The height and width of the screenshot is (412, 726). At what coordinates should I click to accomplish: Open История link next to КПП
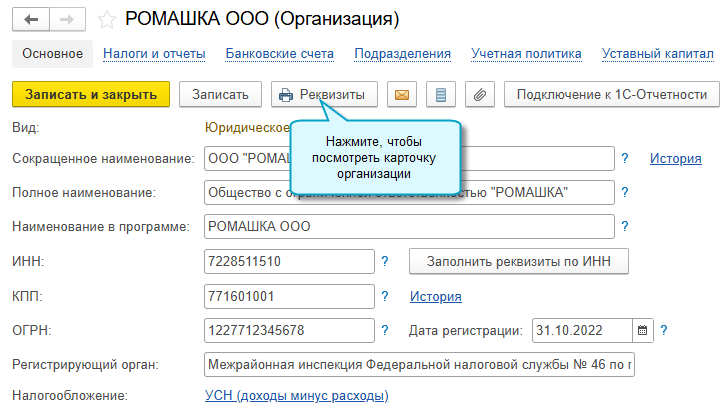click(435, 296)
